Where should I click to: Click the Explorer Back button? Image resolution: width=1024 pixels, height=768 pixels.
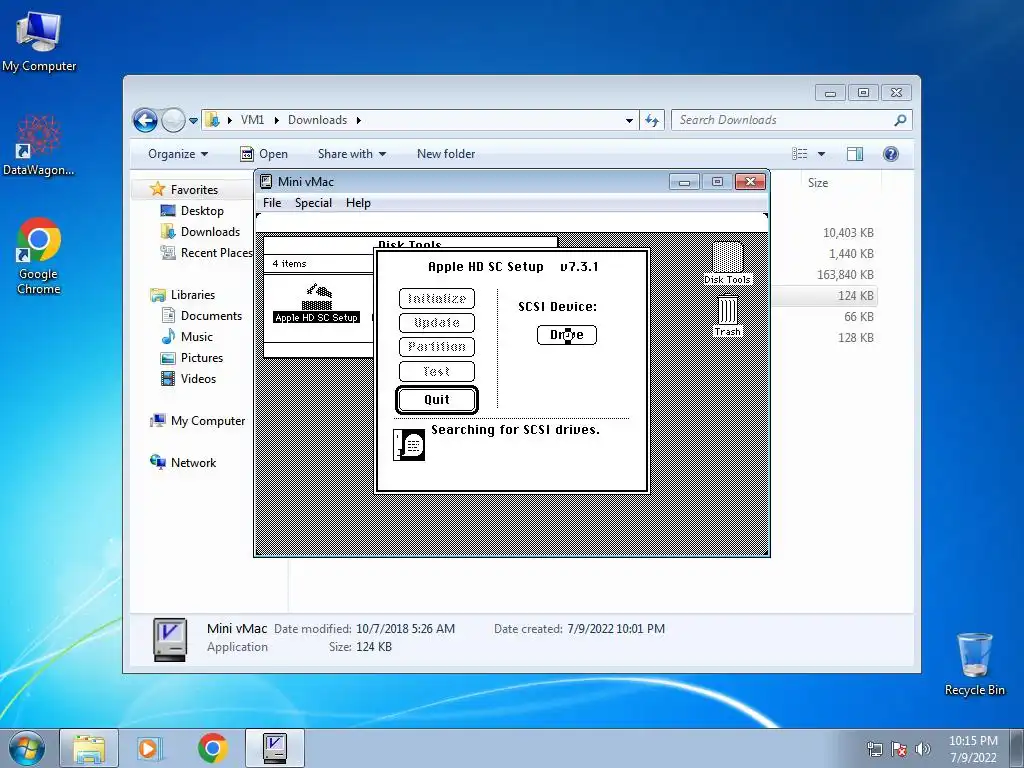click(145, 120)
